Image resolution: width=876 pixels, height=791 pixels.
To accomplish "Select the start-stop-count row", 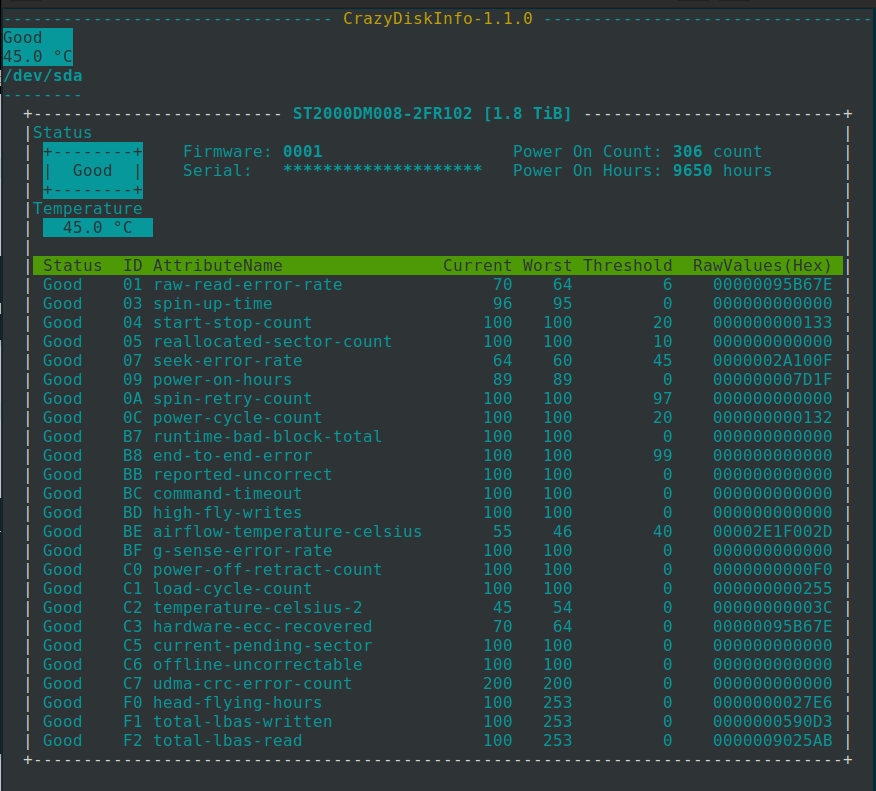I will click(x=437, y=322).
